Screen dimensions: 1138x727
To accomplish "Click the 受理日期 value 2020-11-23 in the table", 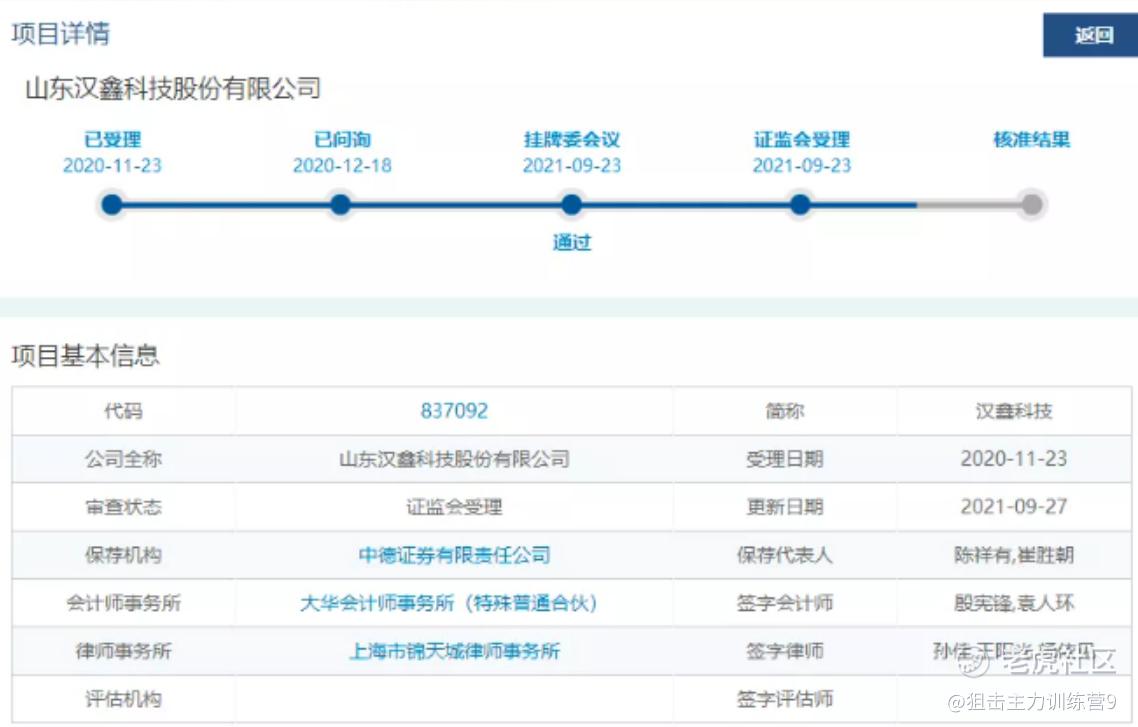I will tap(1014, 459).
